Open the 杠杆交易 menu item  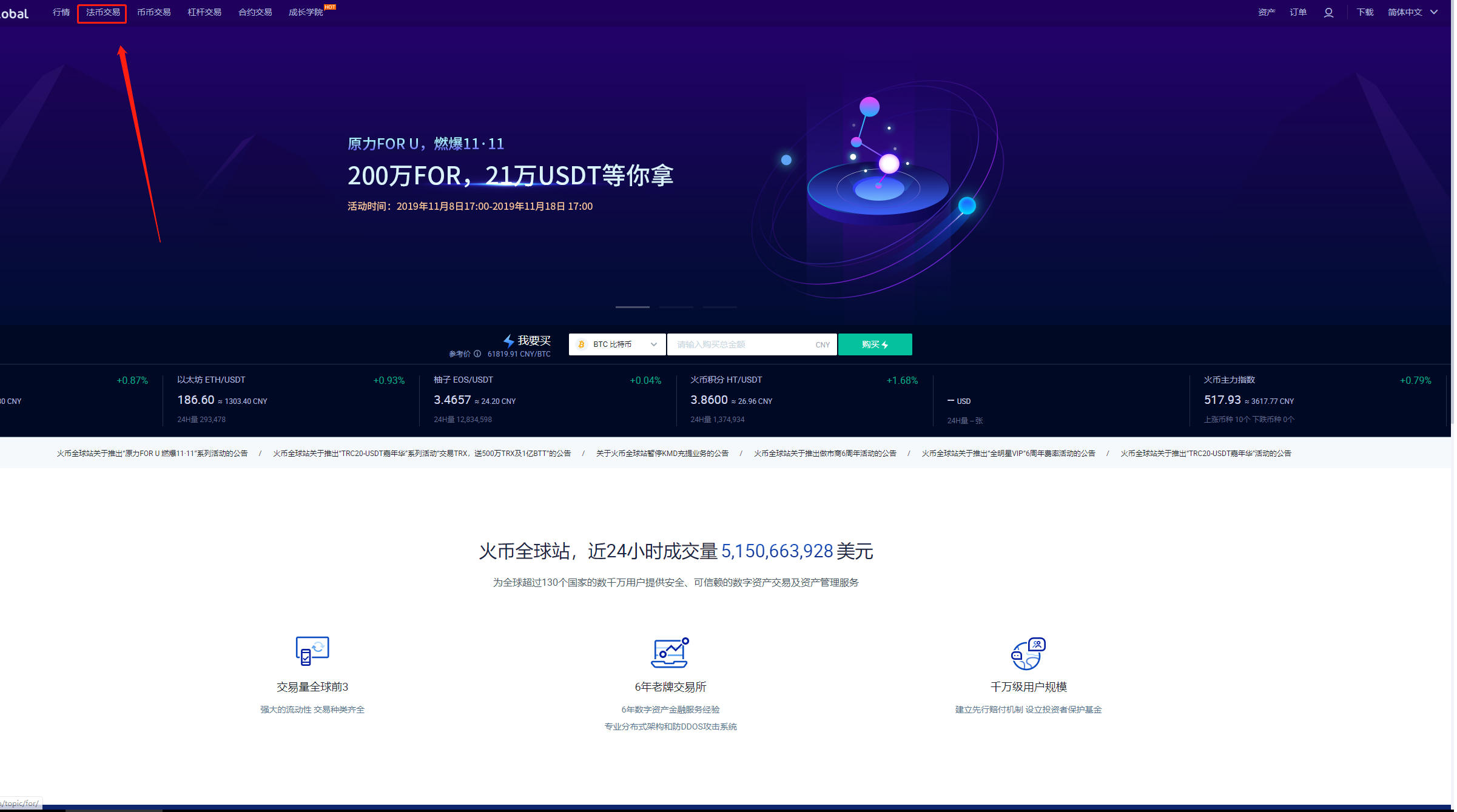point(204,12)
